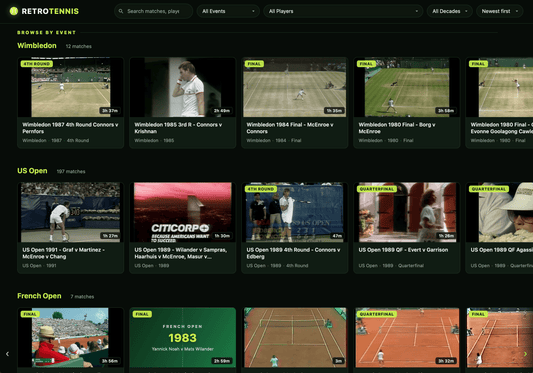
Task: Open Wimbledon 1980 Final Evonne Goolagong thumbnail
Action: (x=499, y=87)
